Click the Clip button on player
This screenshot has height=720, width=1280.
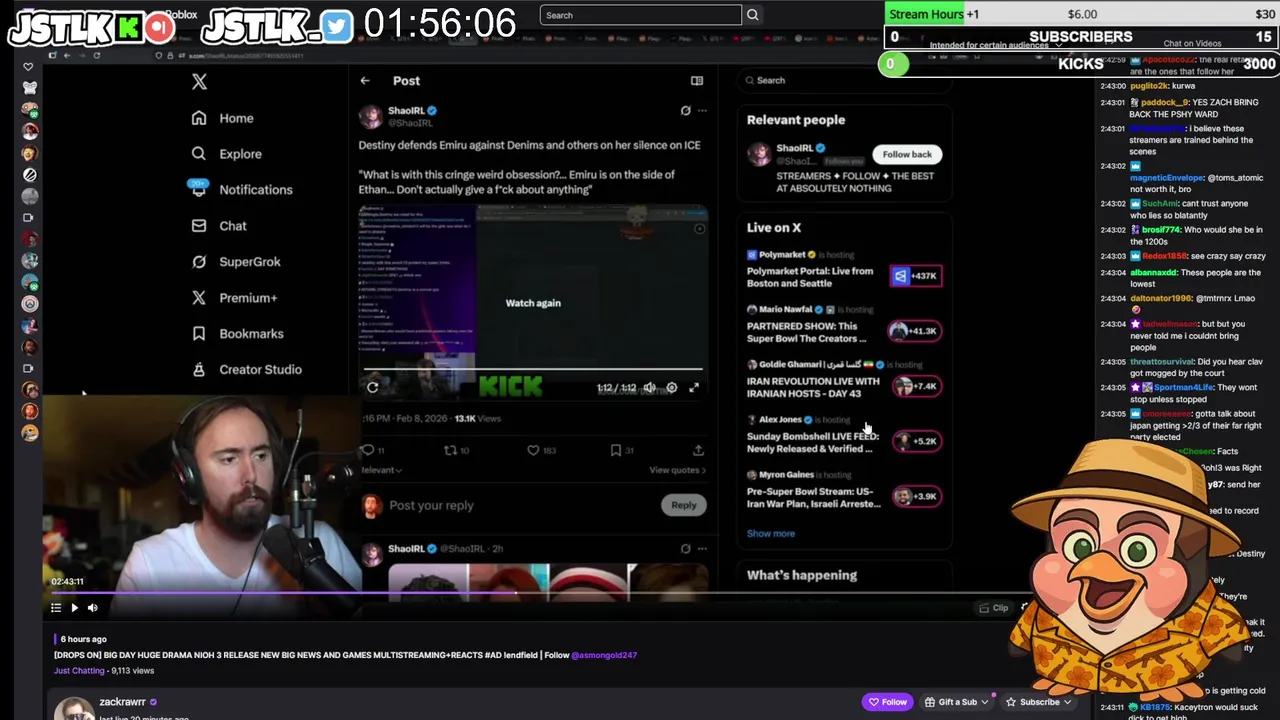tap(993, 607)
